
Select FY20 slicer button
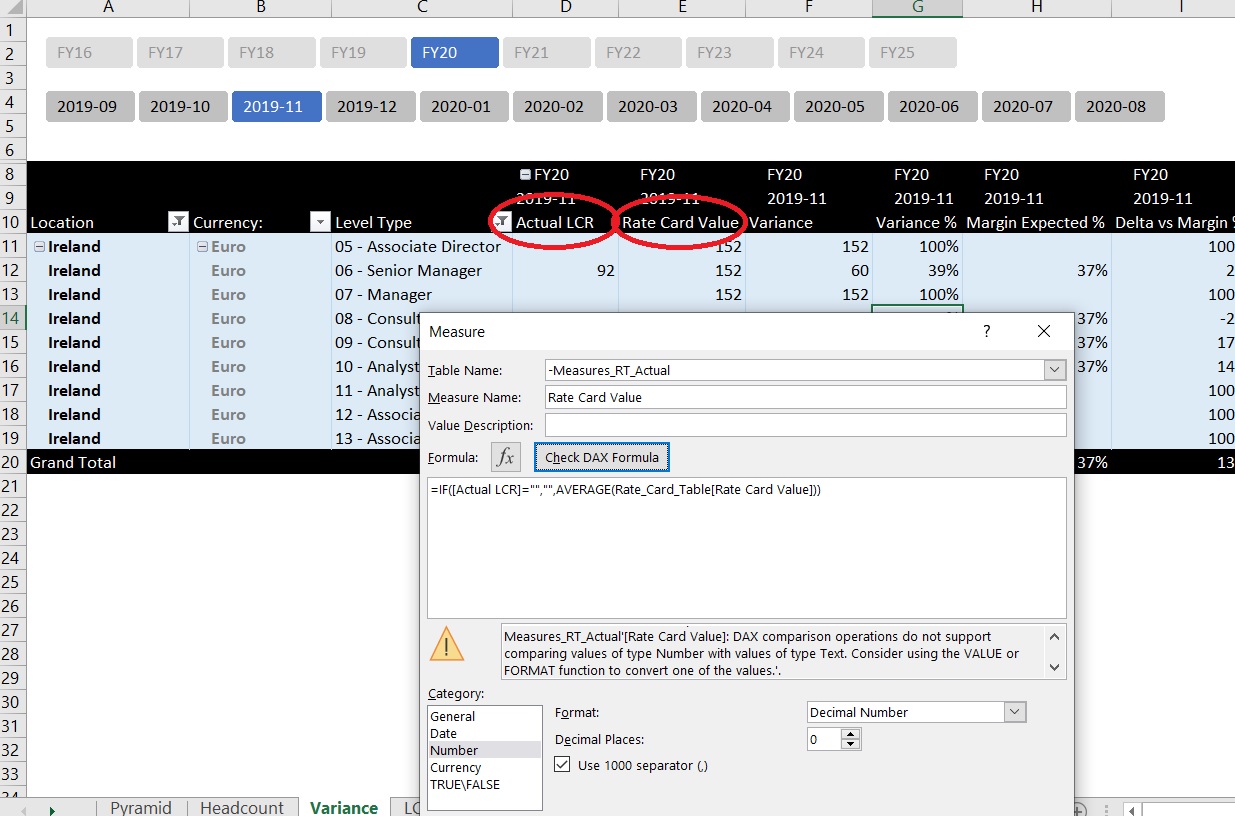pyautogui.click(x=454, y=53)
